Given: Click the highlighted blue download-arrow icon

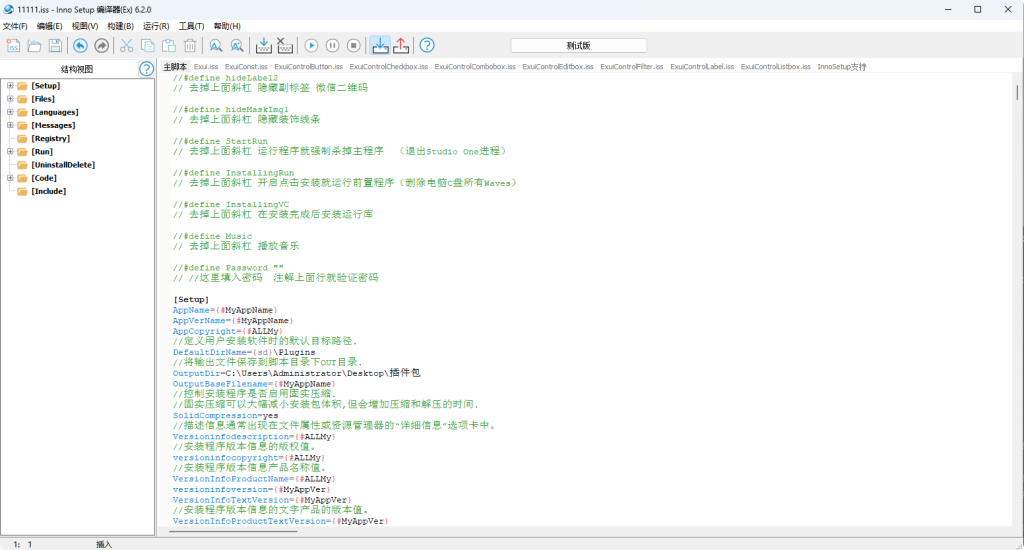Looking at the screenshot, I should (x=380, y=46).
